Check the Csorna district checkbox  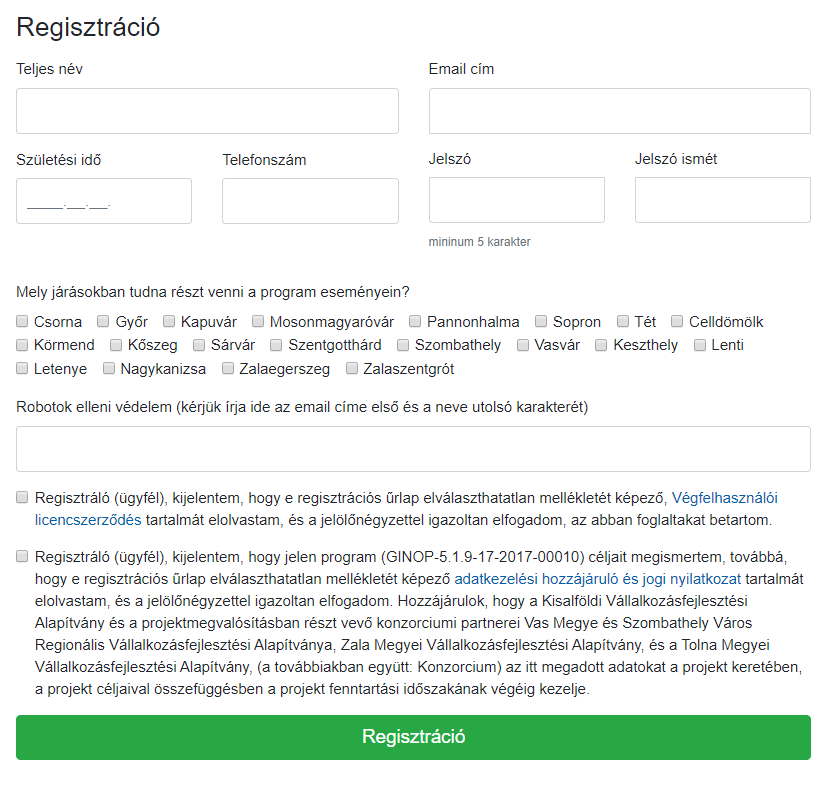click(x=23, y=322)
